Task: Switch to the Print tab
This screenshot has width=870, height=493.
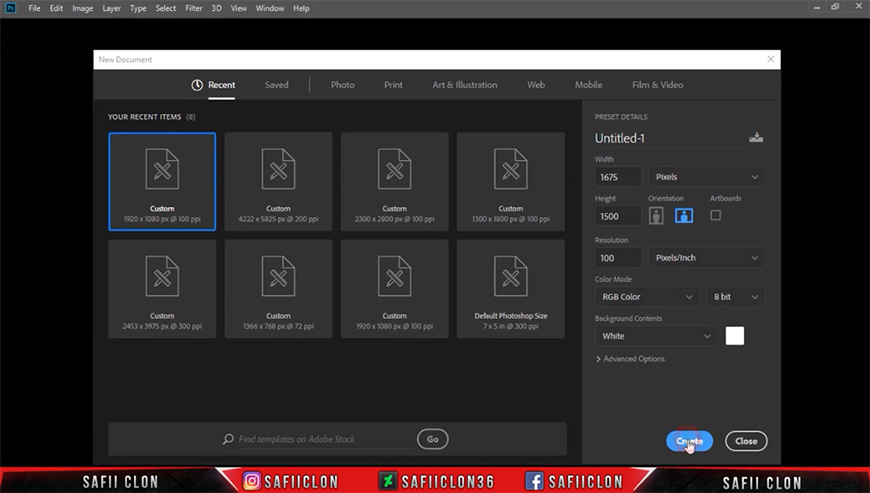Action: coord(393,85)
